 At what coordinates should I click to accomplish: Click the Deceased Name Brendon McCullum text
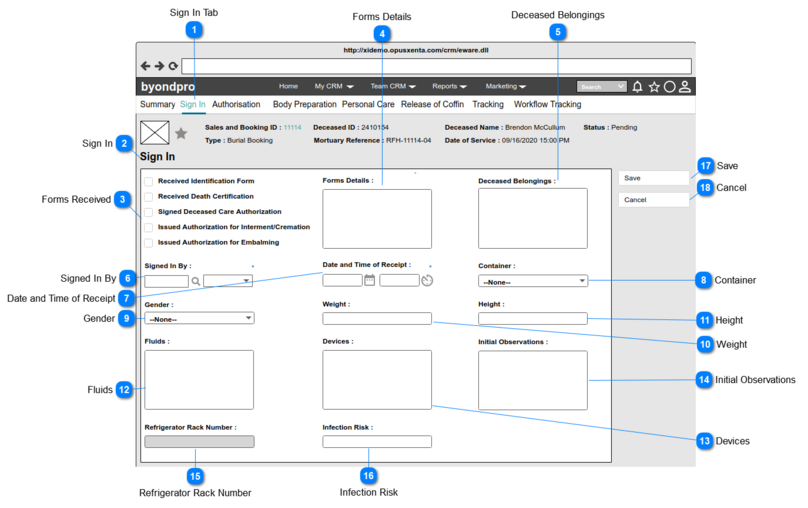505,128
